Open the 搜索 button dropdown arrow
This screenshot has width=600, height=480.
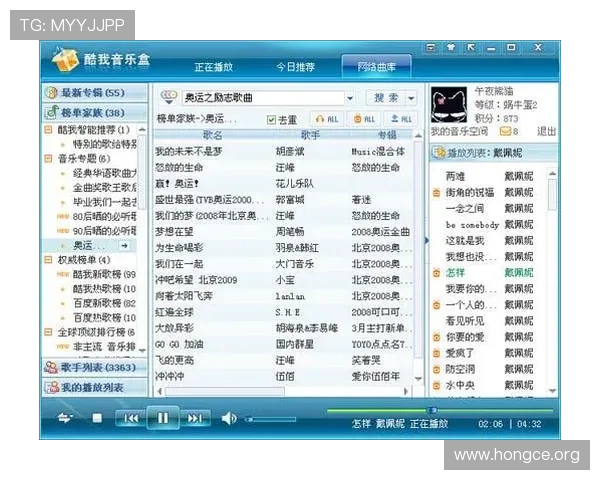(x=412, y=98)
